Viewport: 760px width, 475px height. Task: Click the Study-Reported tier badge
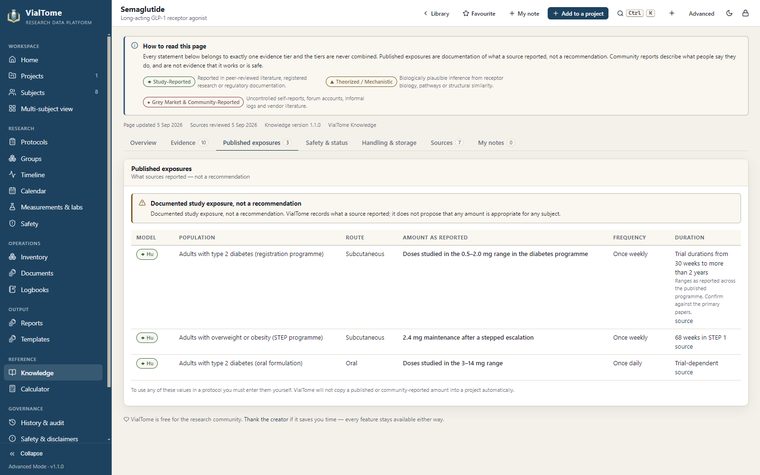click(169, 82)
